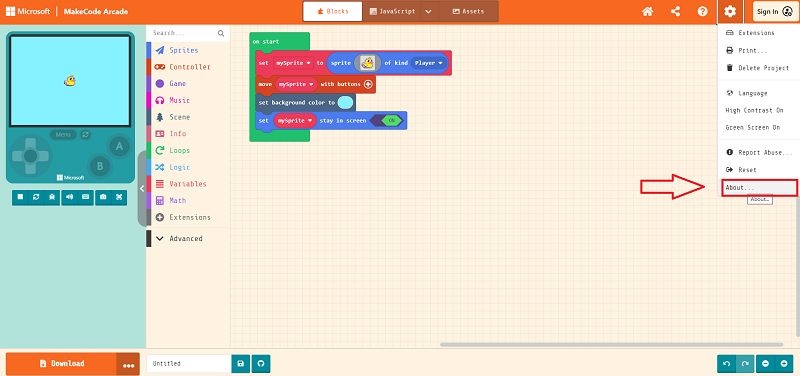Save project with the floppy disk icon

click(x=241, y=364)
